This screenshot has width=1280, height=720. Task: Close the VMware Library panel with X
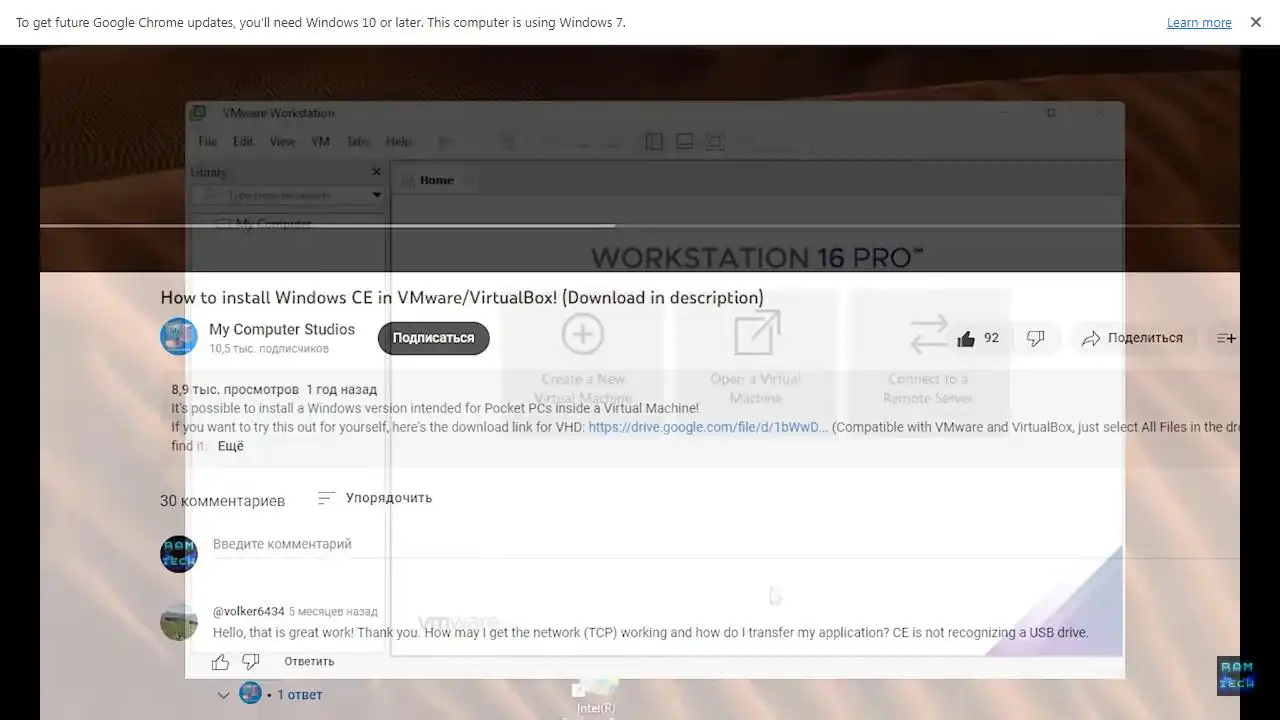pos(376,172)
